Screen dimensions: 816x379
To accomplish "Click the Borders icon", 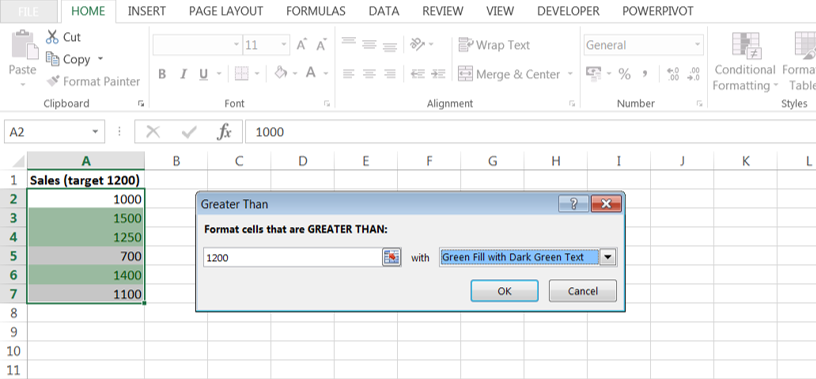I will pos(241,73).
